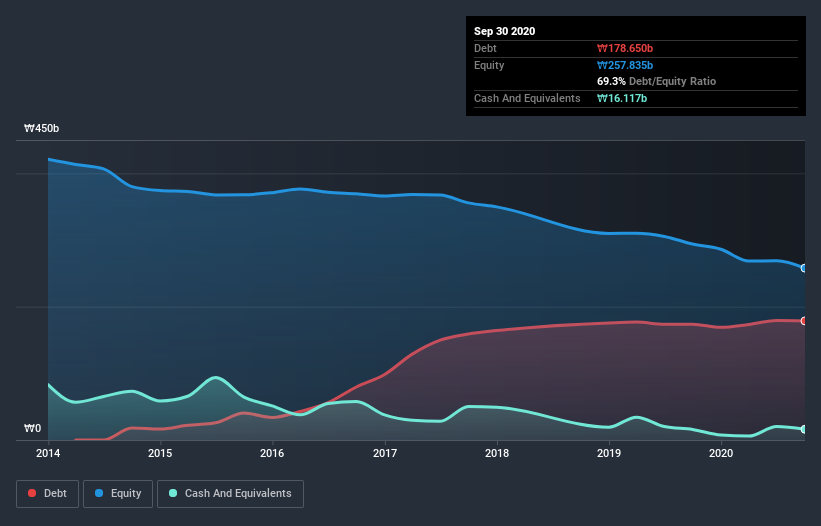Toggle Cash And Equivalents legend button

[x=230, y=494]
